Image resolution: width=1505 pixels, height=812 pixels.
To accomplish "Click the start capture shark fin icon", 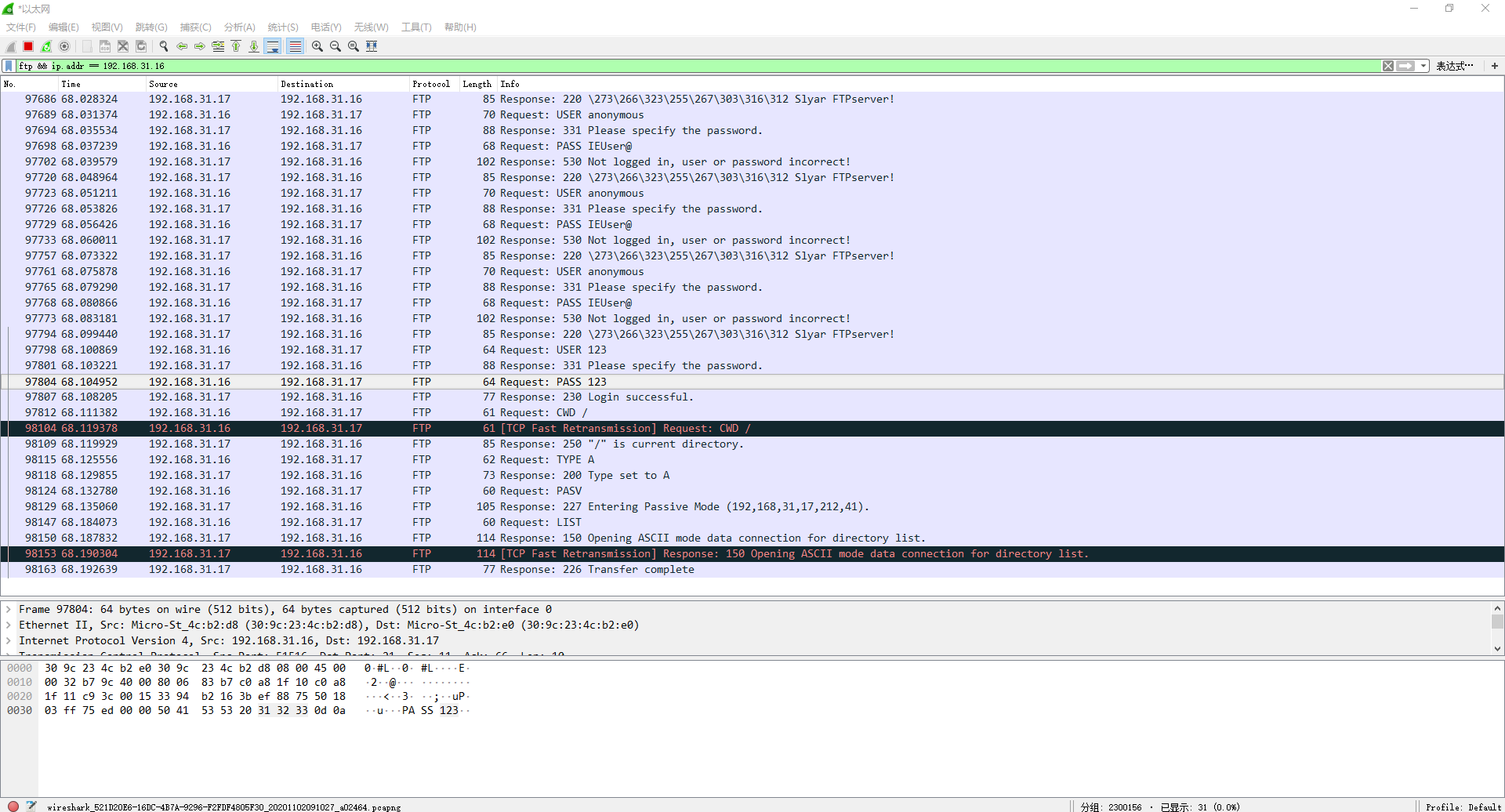I will click(x=11, y=46).
